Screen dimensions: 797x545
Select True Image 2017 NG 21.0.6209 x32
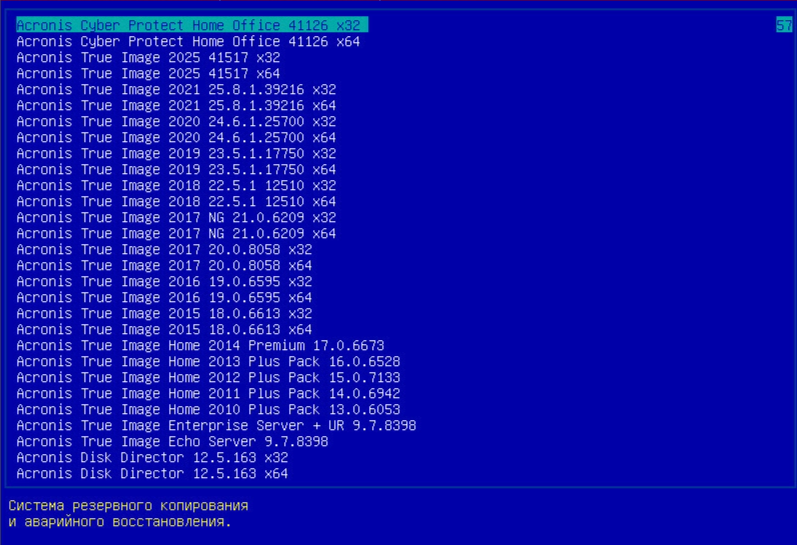(x=176, y=218)
